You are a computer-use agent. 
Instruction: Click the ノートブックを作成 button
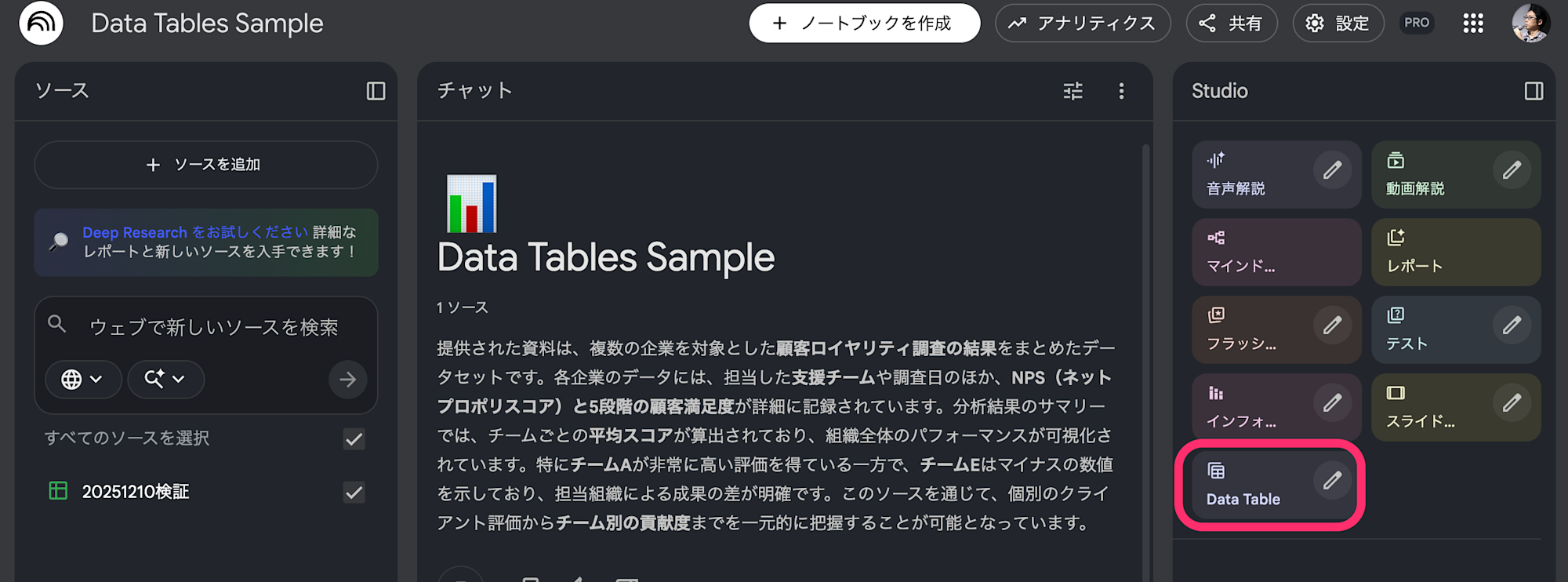point(864,23)
